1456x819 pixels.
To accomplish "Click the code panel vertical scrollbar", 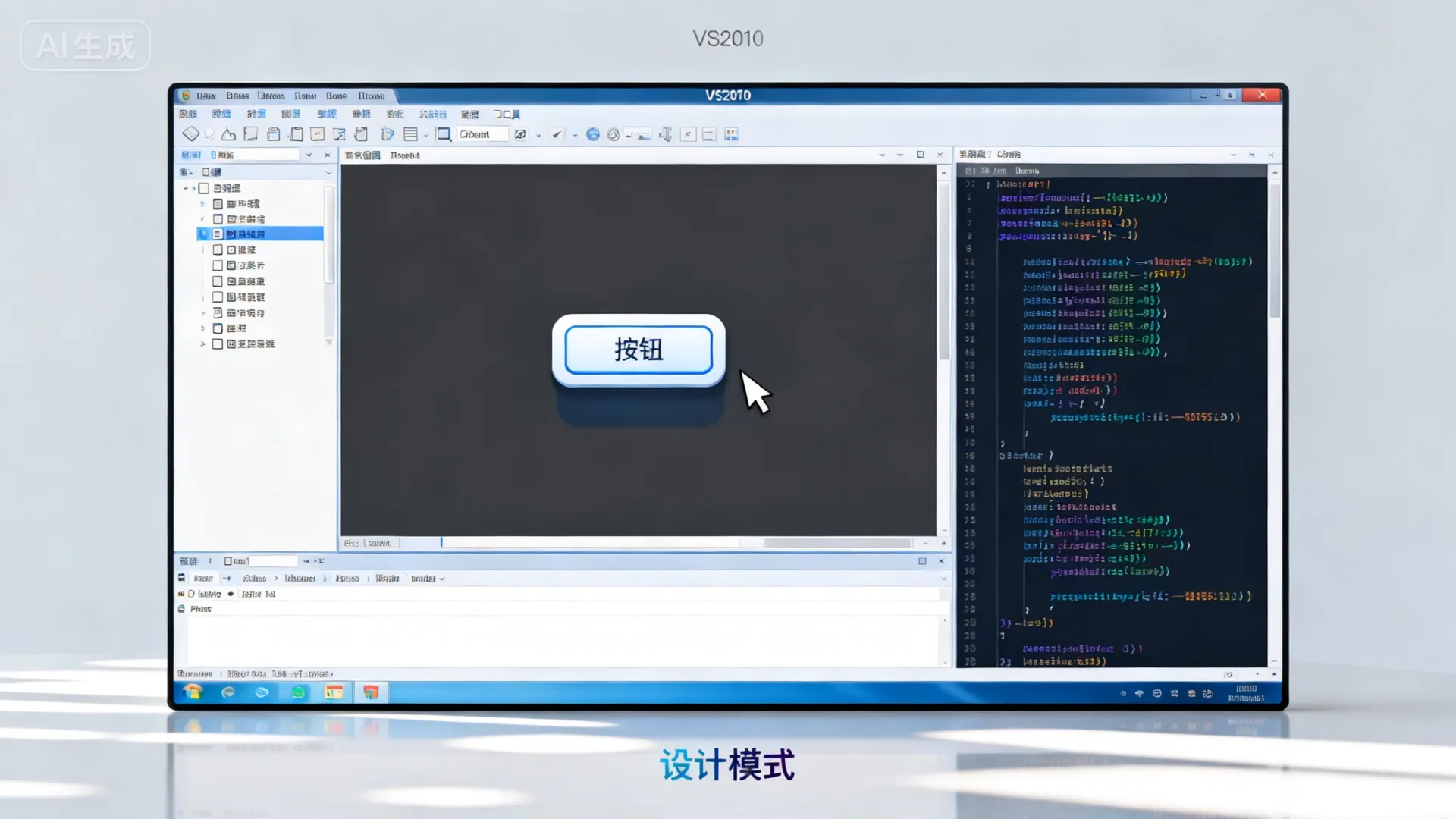I will [x=1275, y=250].
